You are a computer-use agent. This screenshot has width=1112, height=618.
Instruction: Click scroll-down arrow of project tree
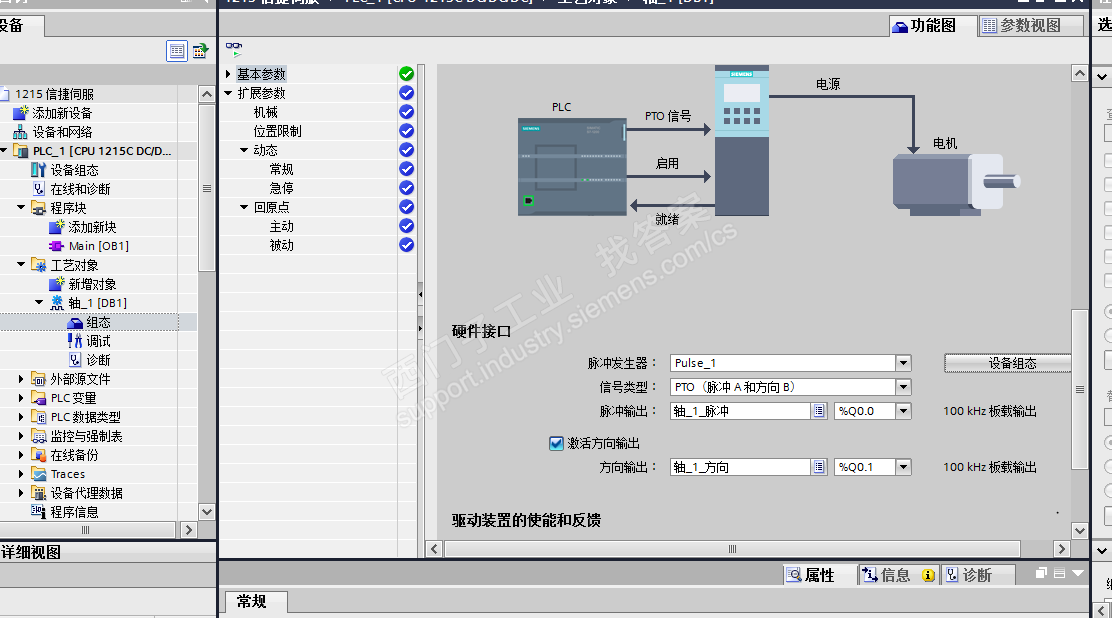tap(206, 512)
